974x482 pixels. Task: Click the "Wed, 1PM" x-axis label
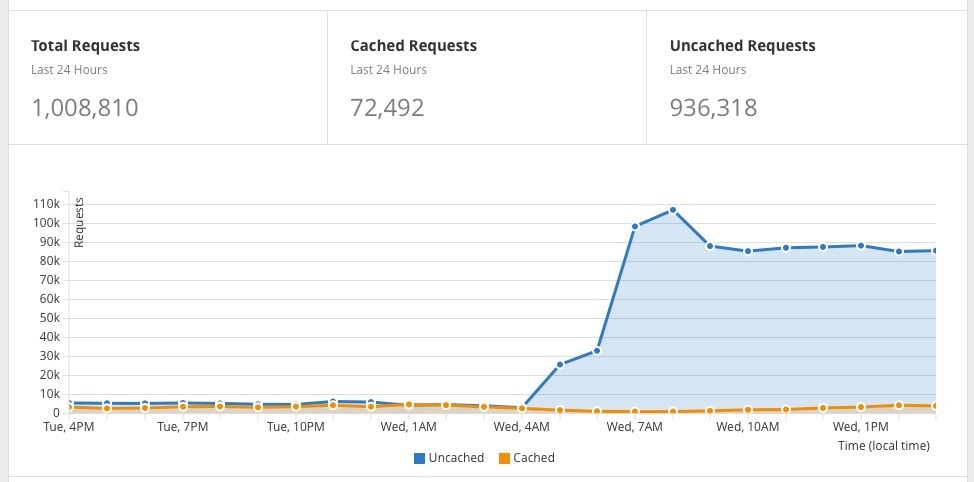click(x=861, y=427)
